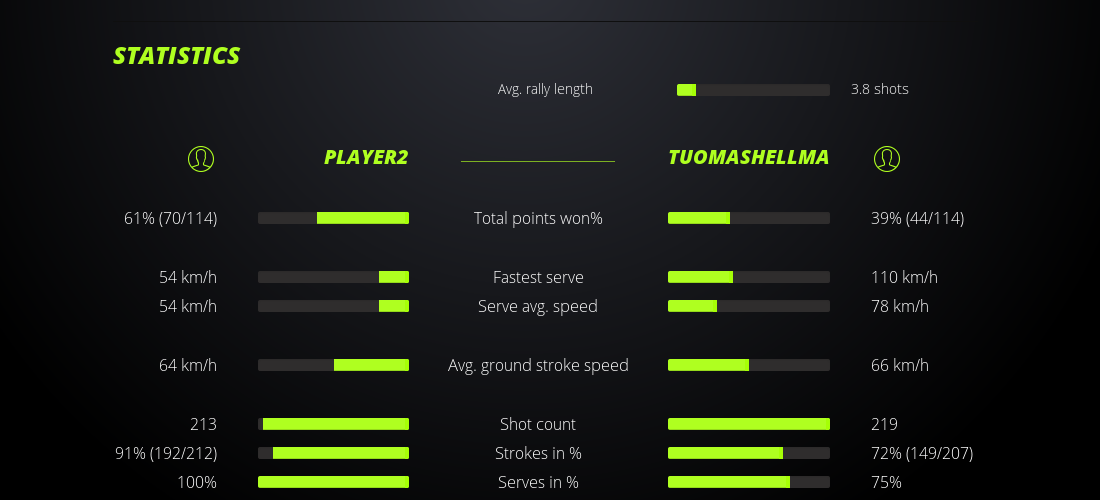This screenshot has width=1100, height=500.
Task: Click TUOMASHELLMA's Serves in % bar
Action: (749, 482)
